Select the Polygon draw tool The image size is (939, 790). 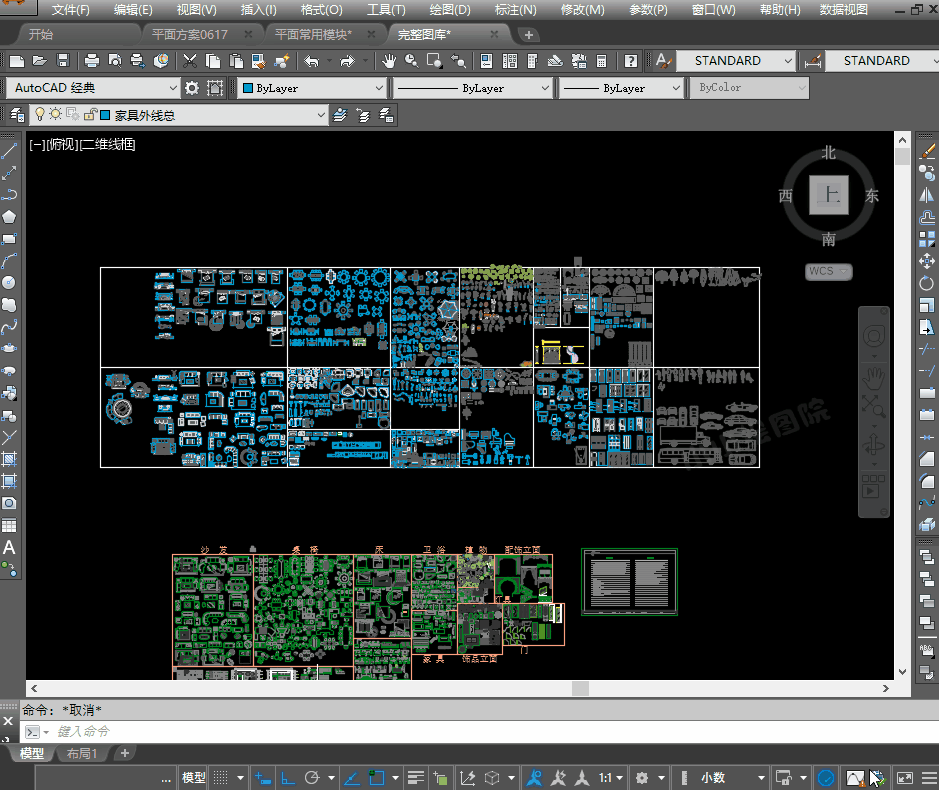[x=9, y=217]
